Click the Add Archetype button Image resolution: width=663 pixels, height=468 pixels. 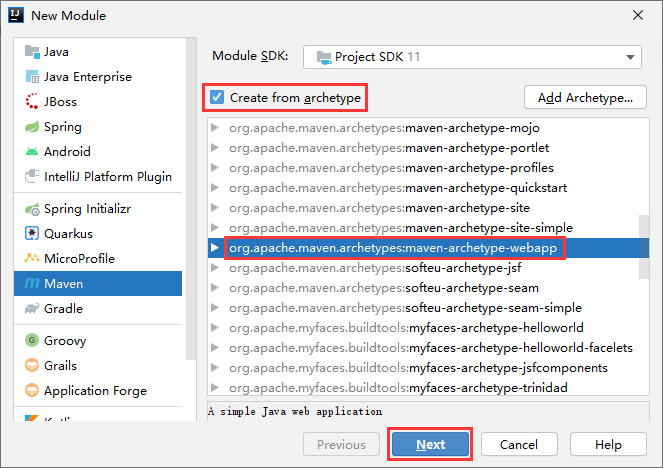585,98
